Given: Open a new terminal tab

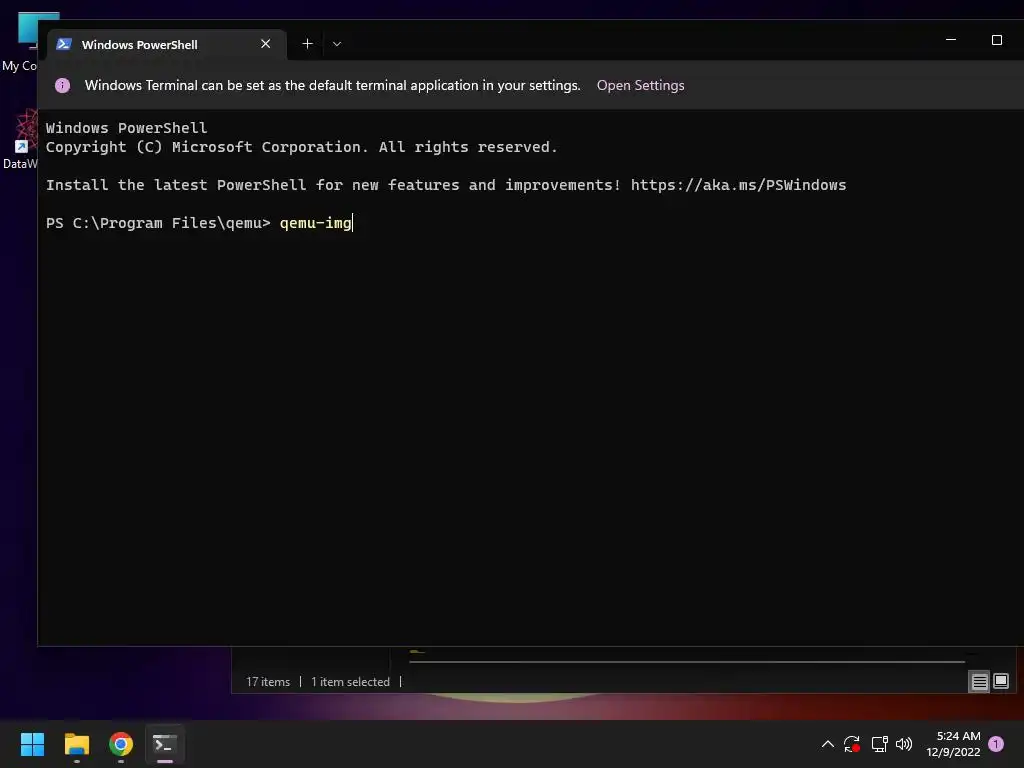Looking at the screenshot, I should point(307,44).
